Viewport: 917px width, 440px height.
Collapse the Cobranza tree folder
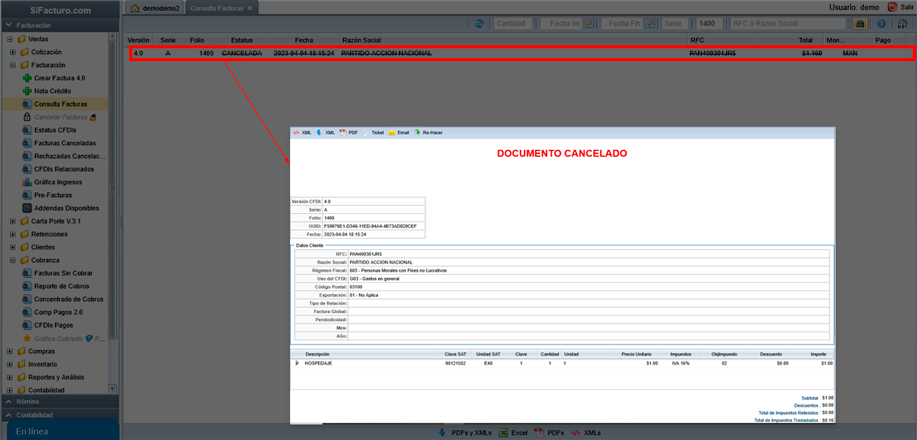pyautogui.click(x=12, y=259)
